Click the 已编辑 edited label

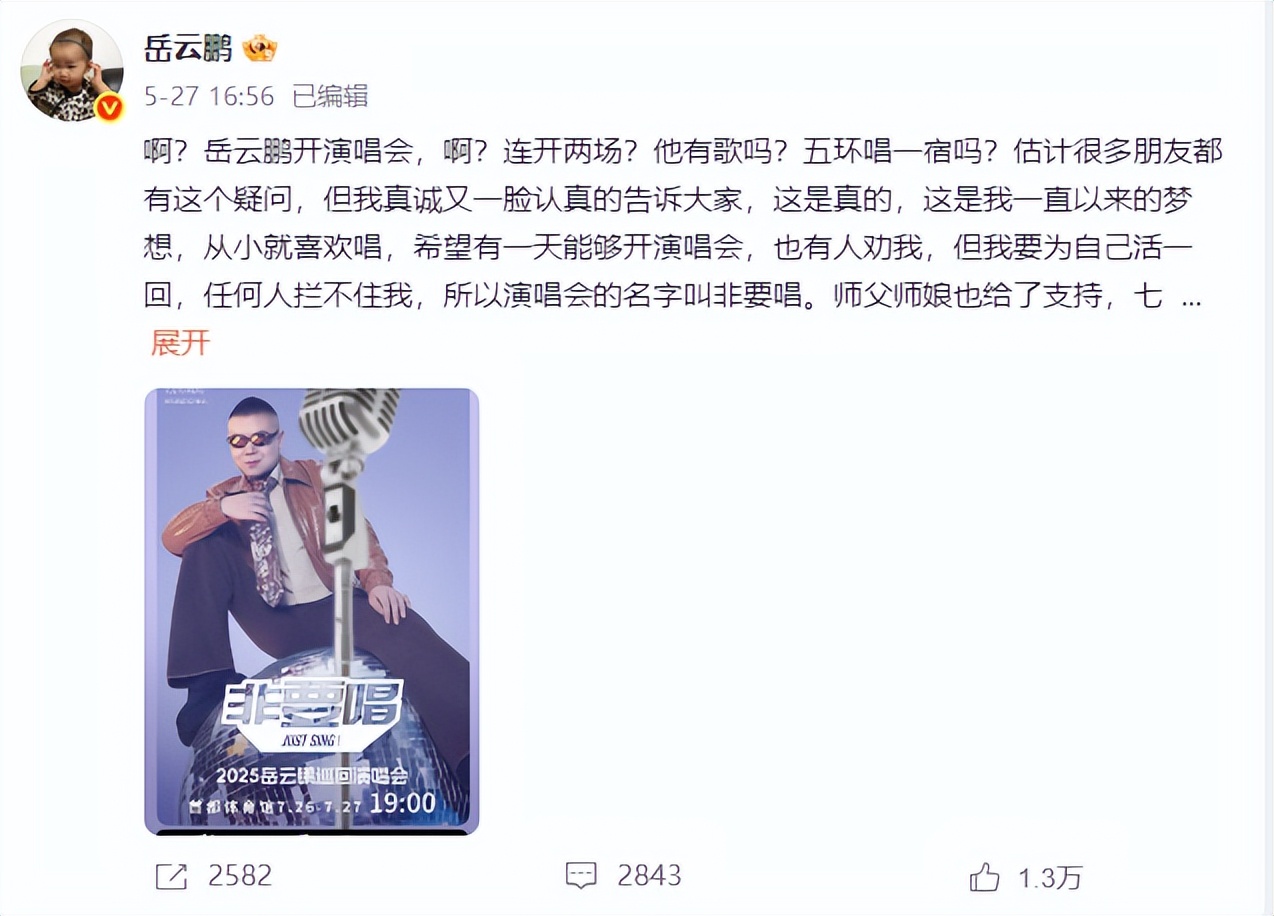[330, 96]
